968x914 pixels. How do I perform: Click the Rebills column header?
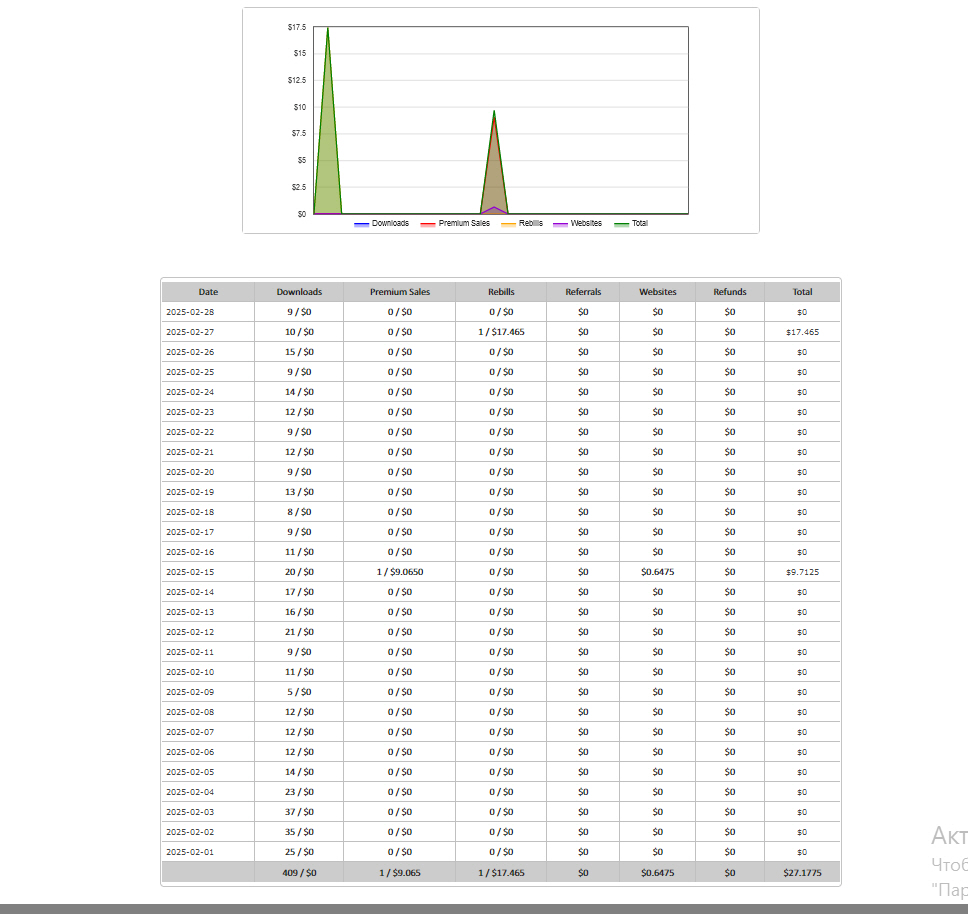coord(501,292)
